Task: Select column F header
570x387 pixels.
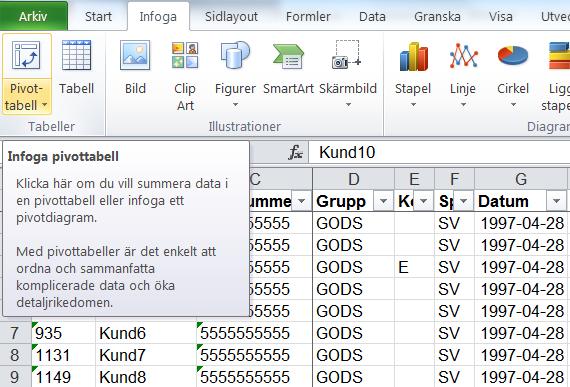Action: coord(455,179)
